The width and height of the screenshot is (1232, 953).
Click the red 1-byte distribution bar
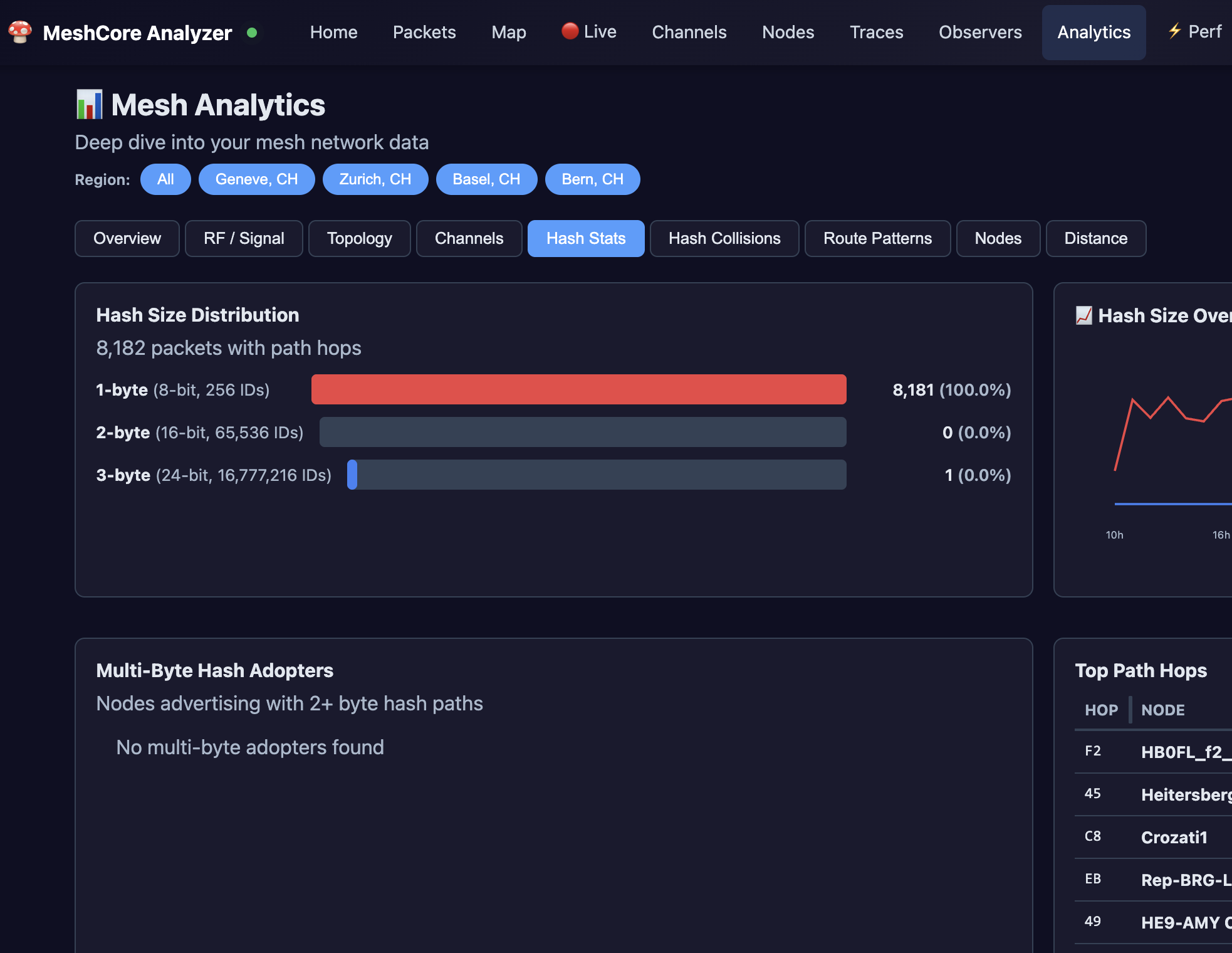click(578, 389)
